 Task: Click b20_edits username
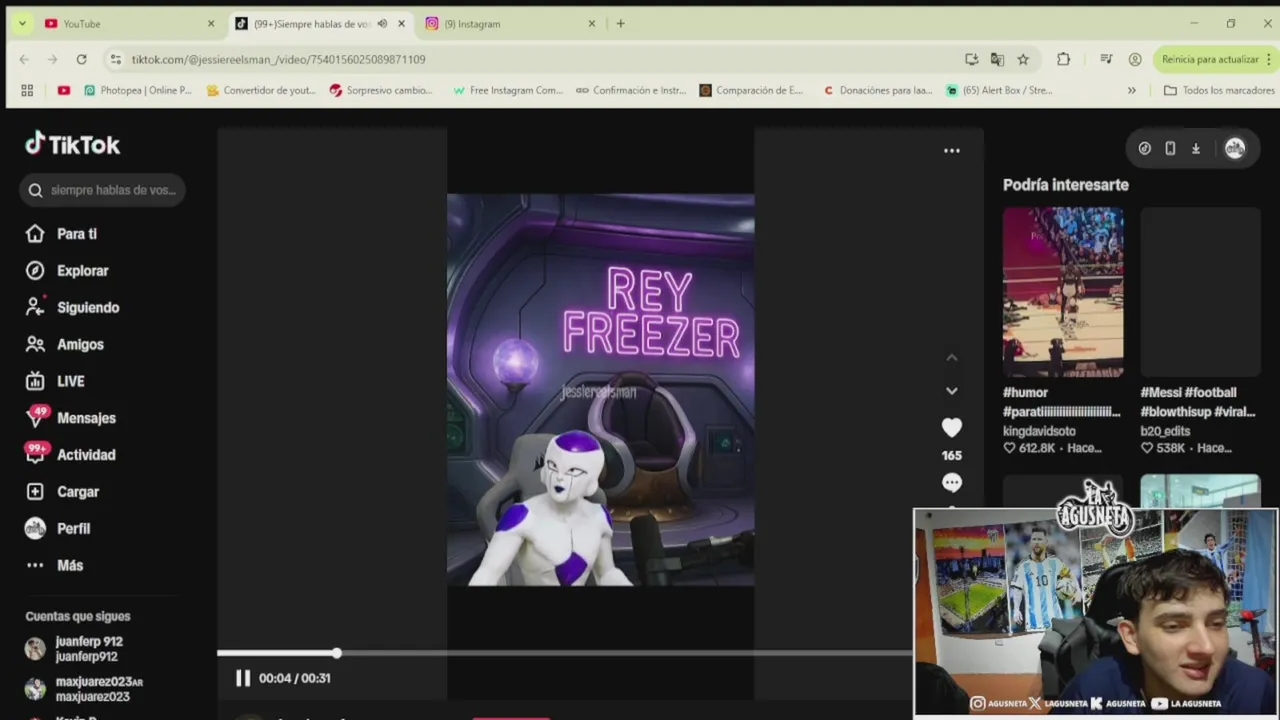coord(1165,431)
